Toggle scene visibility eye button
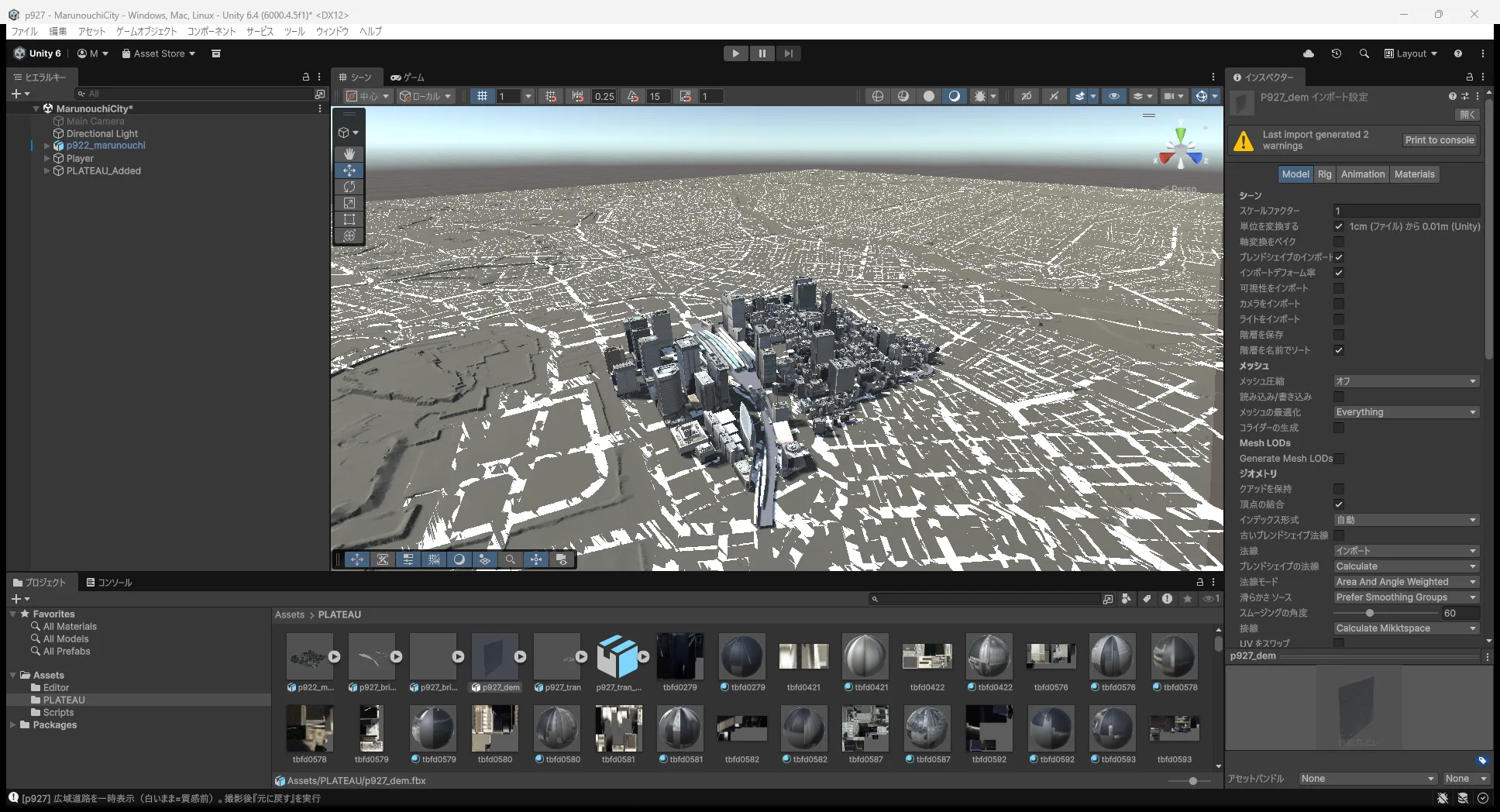The image size is (1500, 812). point(1114,96)
